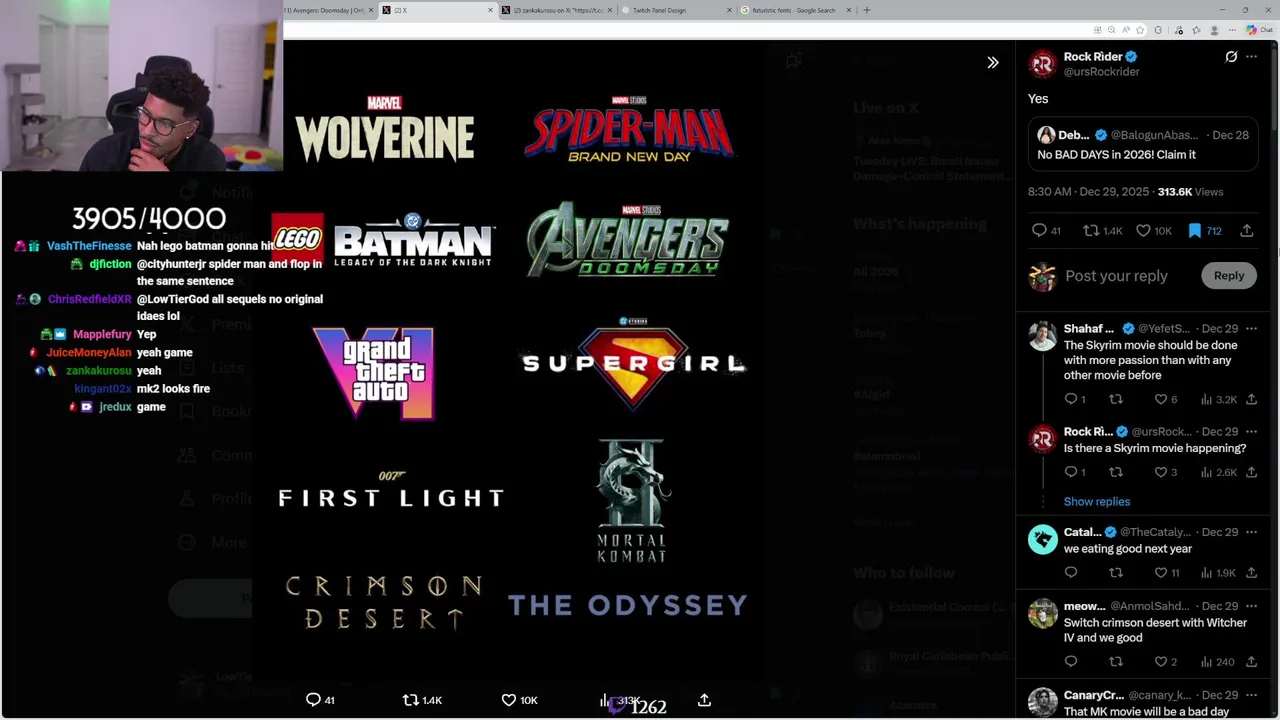This screenshot has height=720, width=1280.
Task: Select the active '(2) X' tab
Action: (x=437, y=10)
